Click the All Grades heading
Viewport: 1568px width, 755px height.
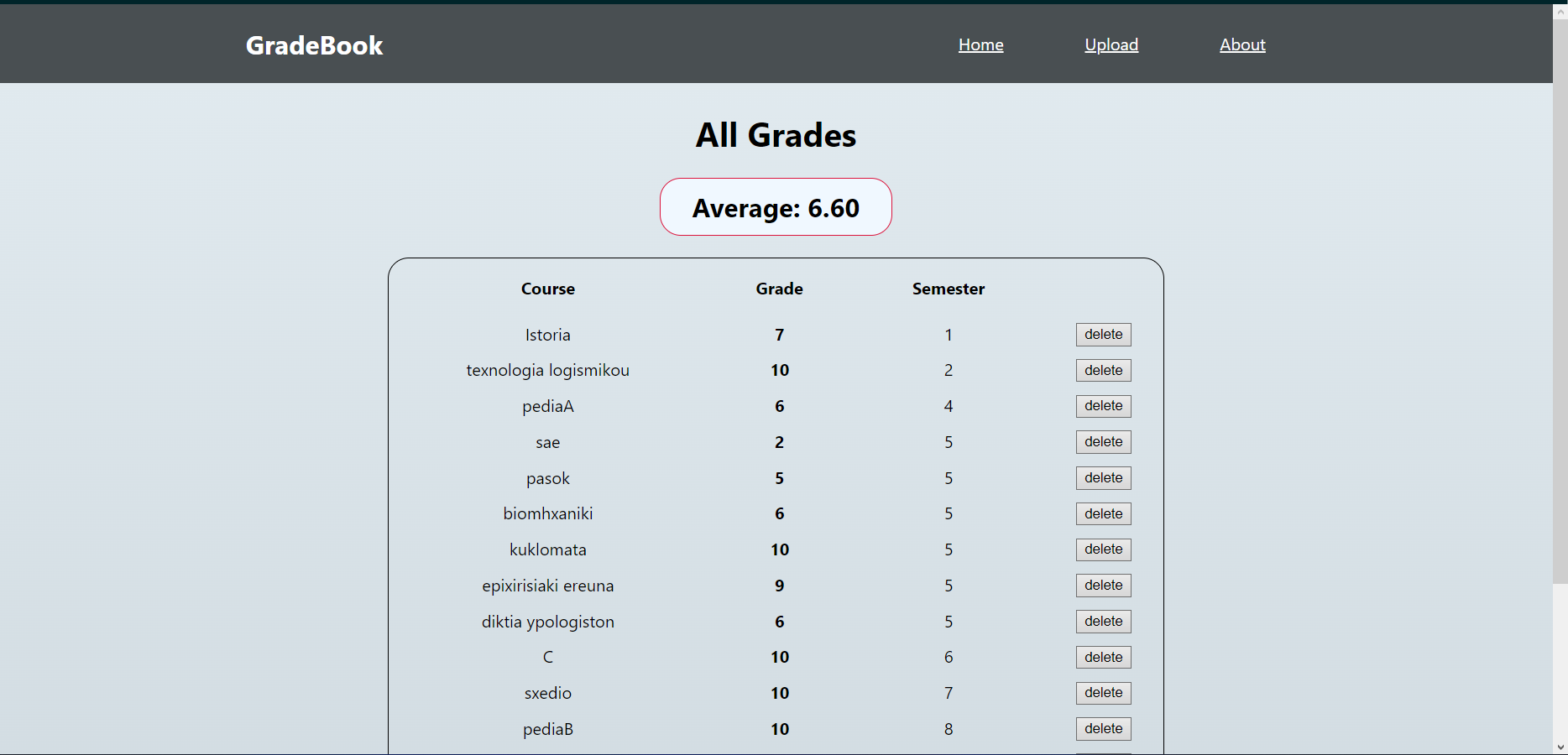(x=776, y=135)
